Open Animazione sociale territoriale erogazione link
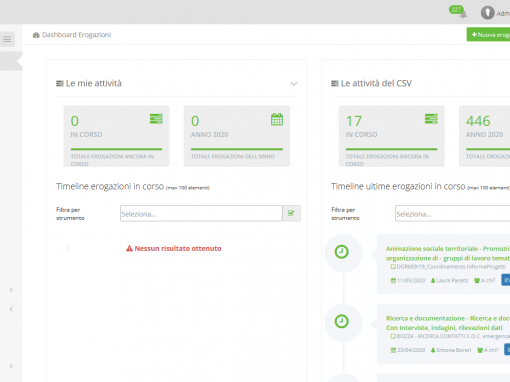The height and width of the screenshot is (382, 510). pyautogui.click(x=448, y=253)
